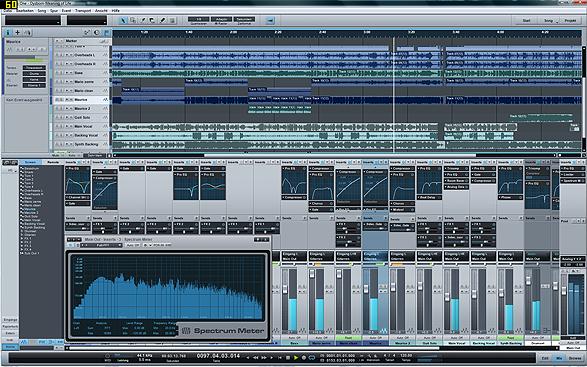Solo the Overheads L track
587x367 pixels.
(x=61, y=55)
